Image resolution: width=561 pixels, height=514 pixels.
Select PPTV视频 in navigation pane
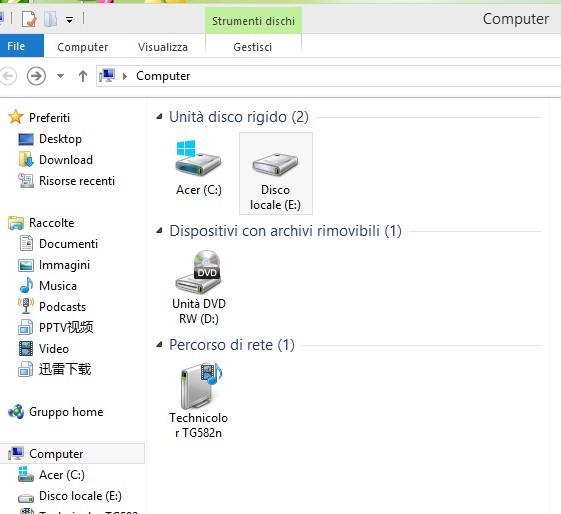[66, 327]
